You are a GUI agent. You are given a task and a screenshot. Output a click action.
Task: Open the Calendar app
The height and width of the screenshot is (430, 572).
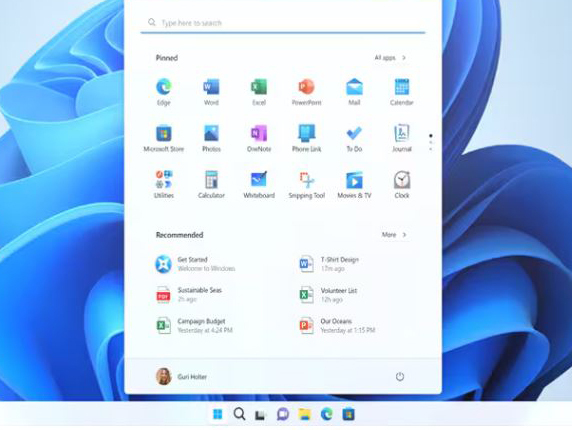[402, 92]
